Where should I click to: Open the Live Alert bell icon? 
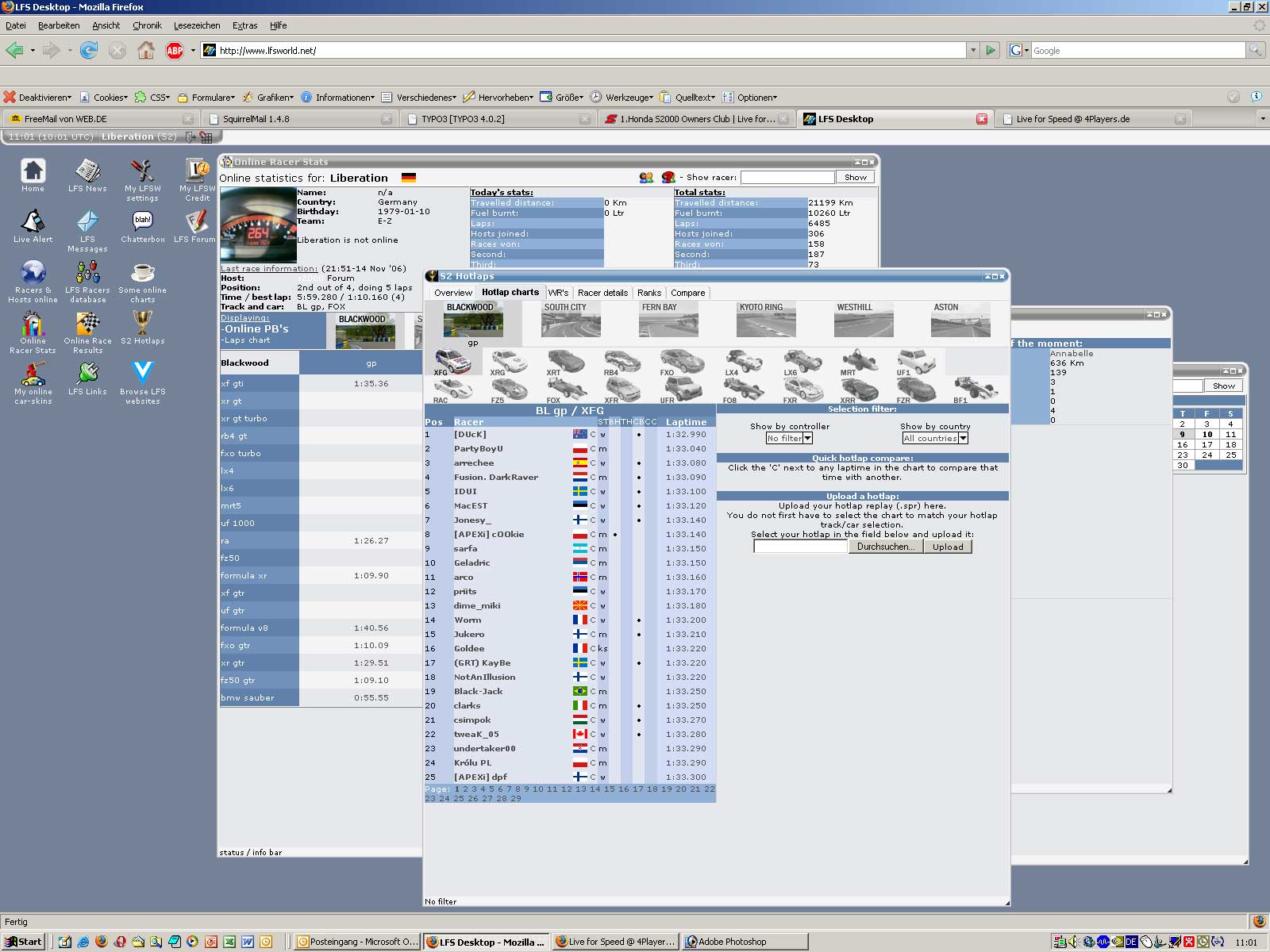point(33,222)
